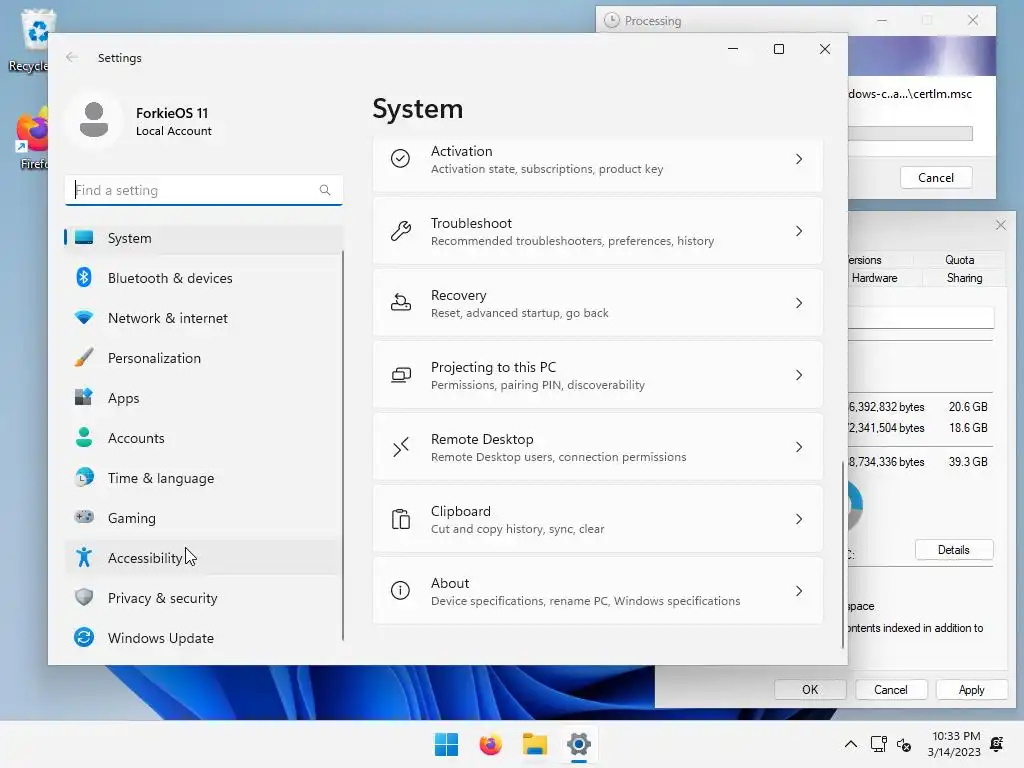Open System in the Settings sidebar
Image resolution: width=1024 pixels, height=768 pixels.
tap(204, 238)
